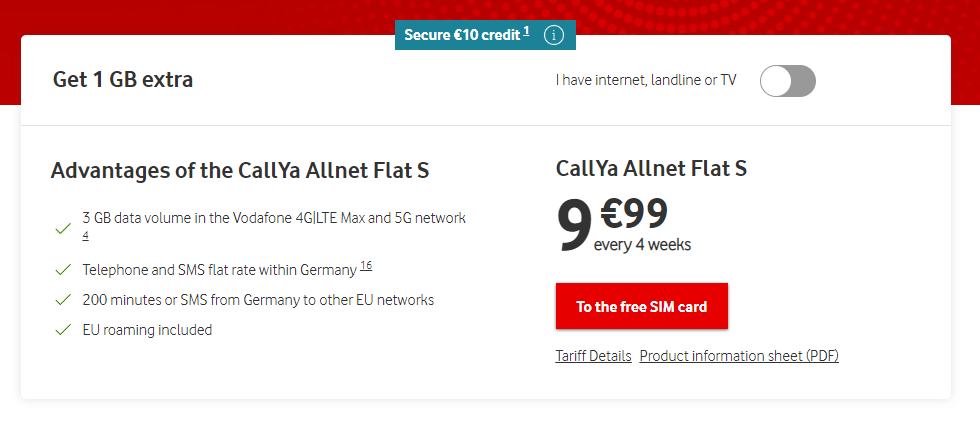The height and width of the screenshot is (436, 980).
Task: Click the checkmark beside Telephone and SMS flat rate
Action: (x=63, y=270)
